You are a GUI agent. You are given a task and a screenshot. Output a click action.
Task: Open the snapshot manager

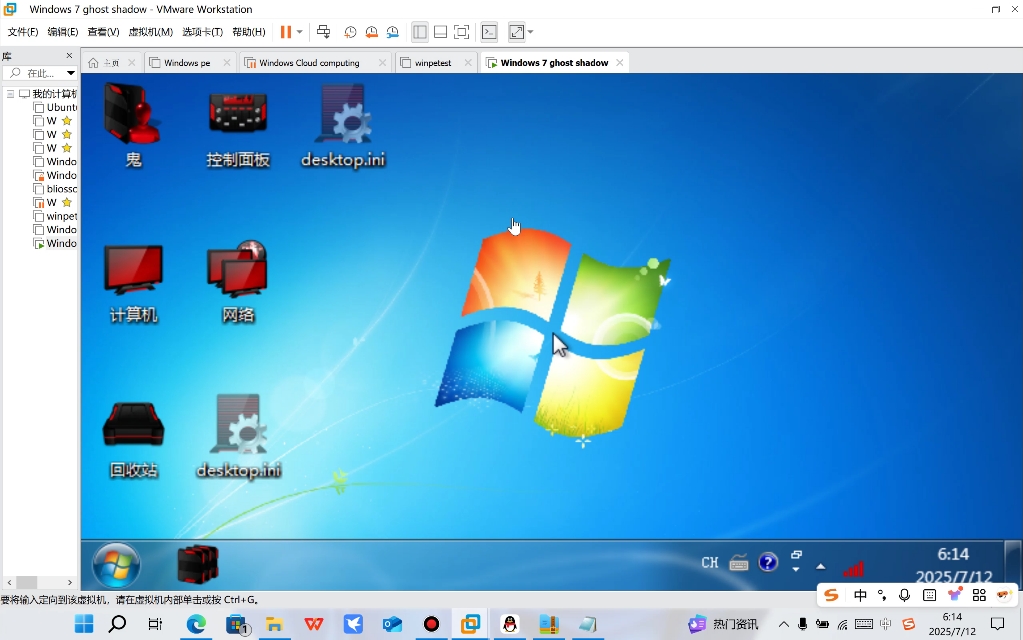pos(393,32)
